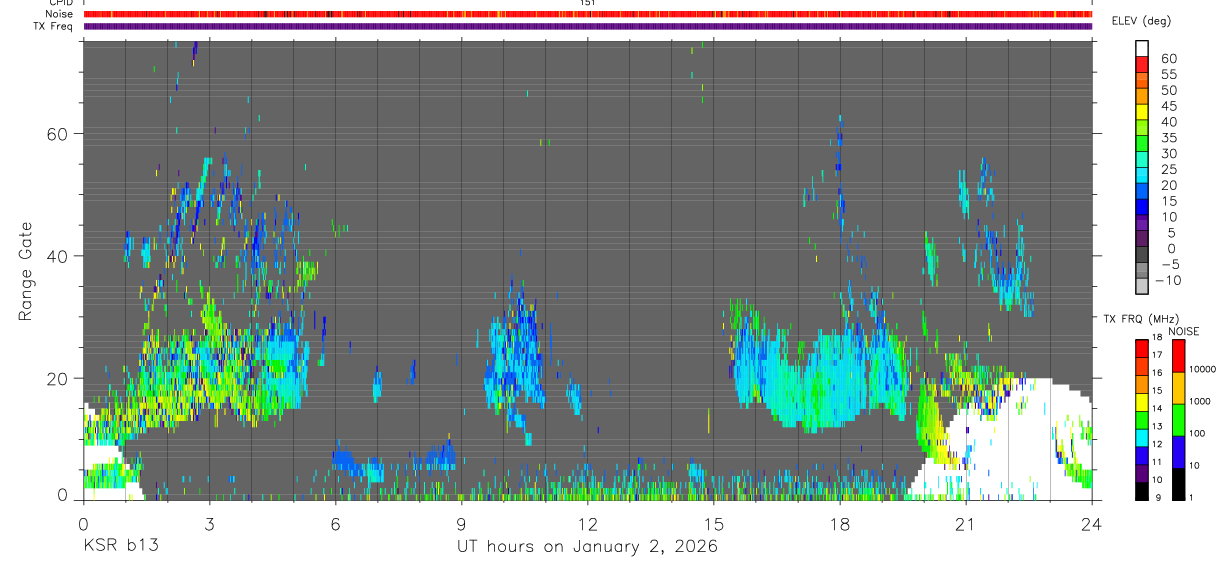Click the orange 10000 noise level swatch
1228x567 pixels.
(x=1178, y=388)
